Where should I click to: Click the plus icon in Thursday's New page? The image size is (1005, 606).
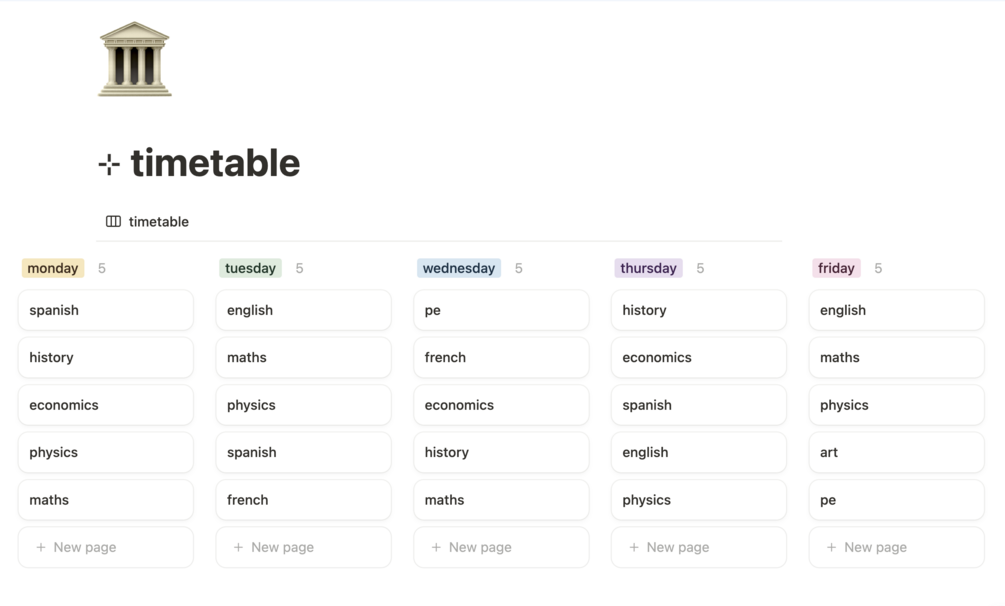click(634, 547)
